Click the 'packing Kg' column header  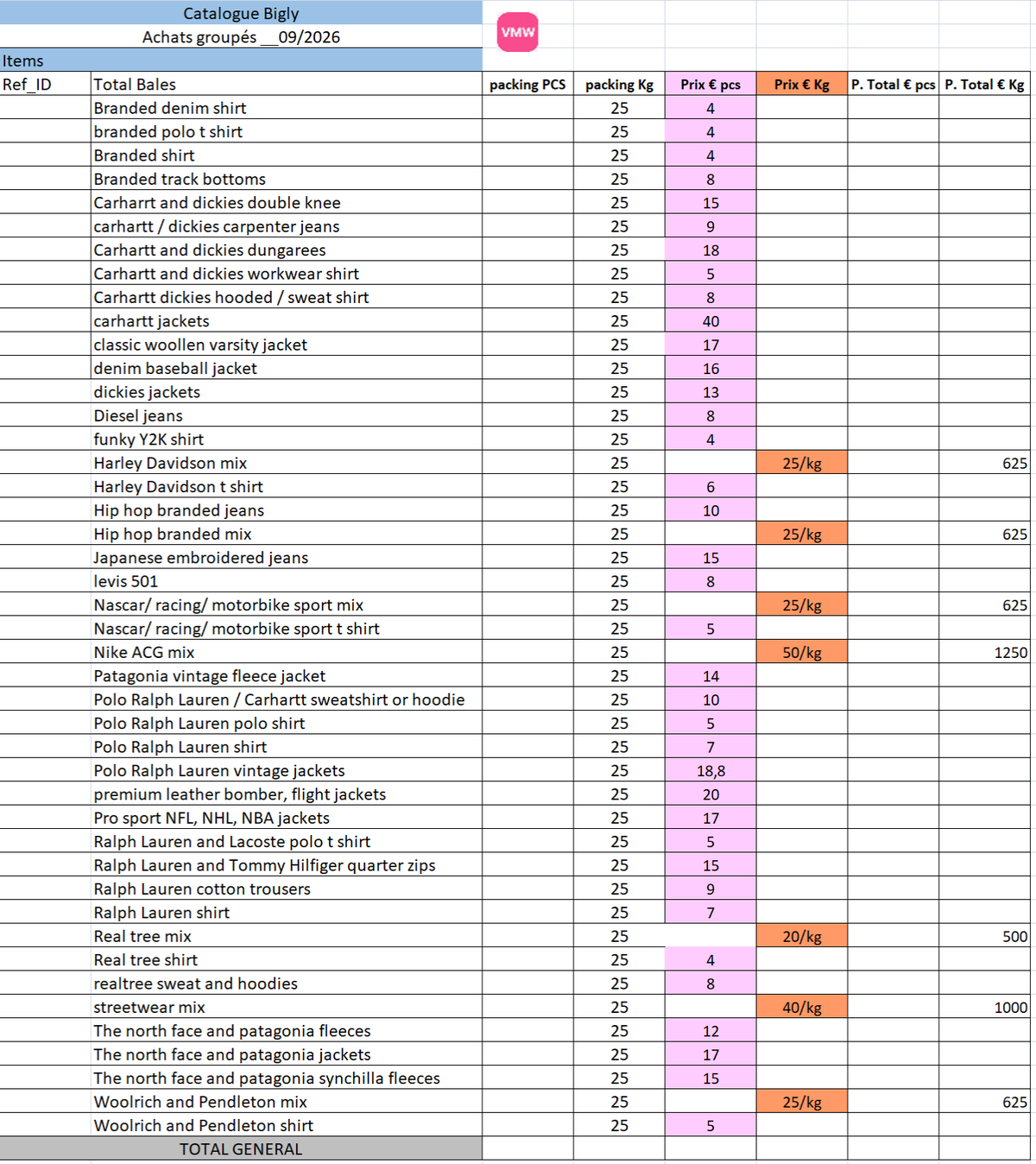tap(619, 84)
